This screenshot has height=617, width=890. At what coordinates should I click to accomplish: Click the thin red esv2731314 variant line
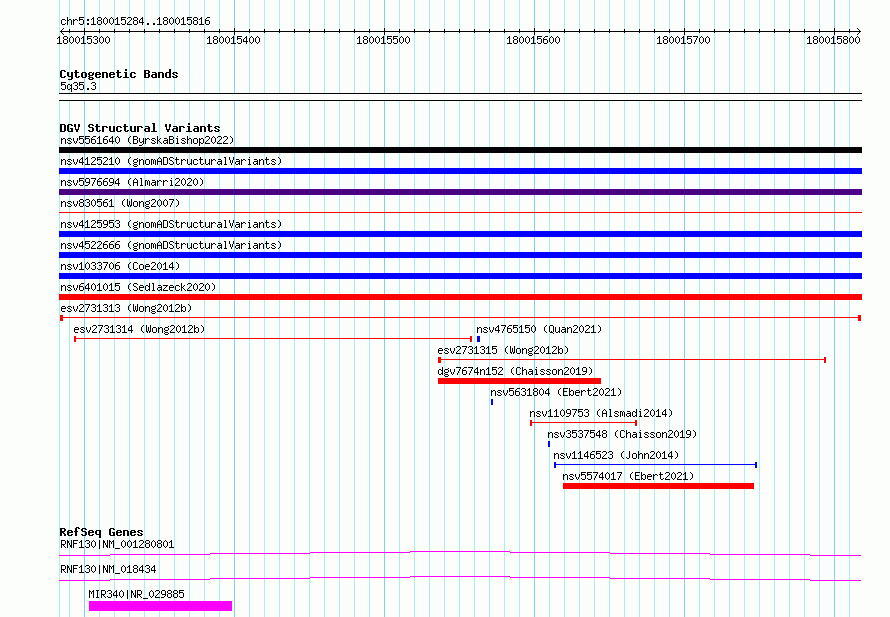pyautogui.click(x=273, y=339)
